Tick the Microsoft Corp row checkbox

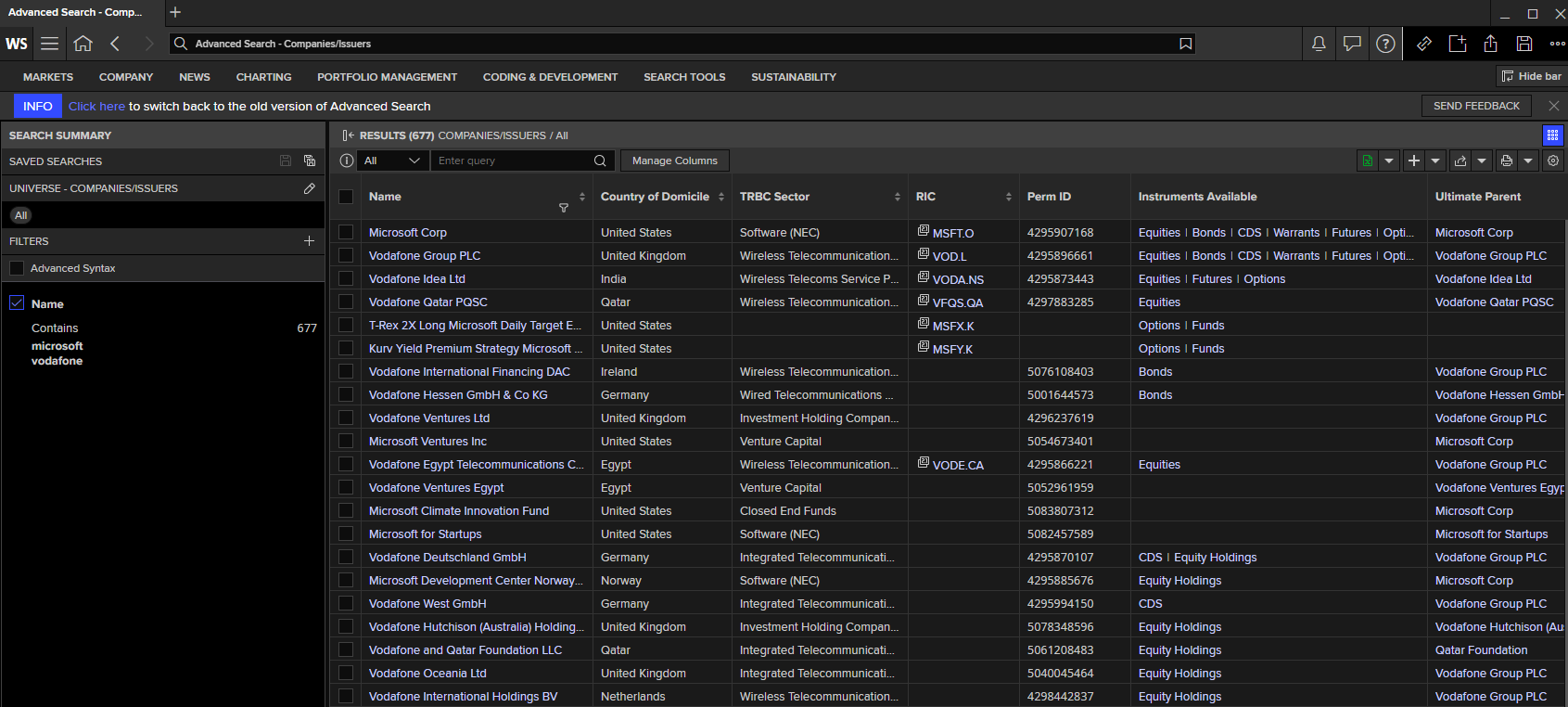click(x=346, y=232)
